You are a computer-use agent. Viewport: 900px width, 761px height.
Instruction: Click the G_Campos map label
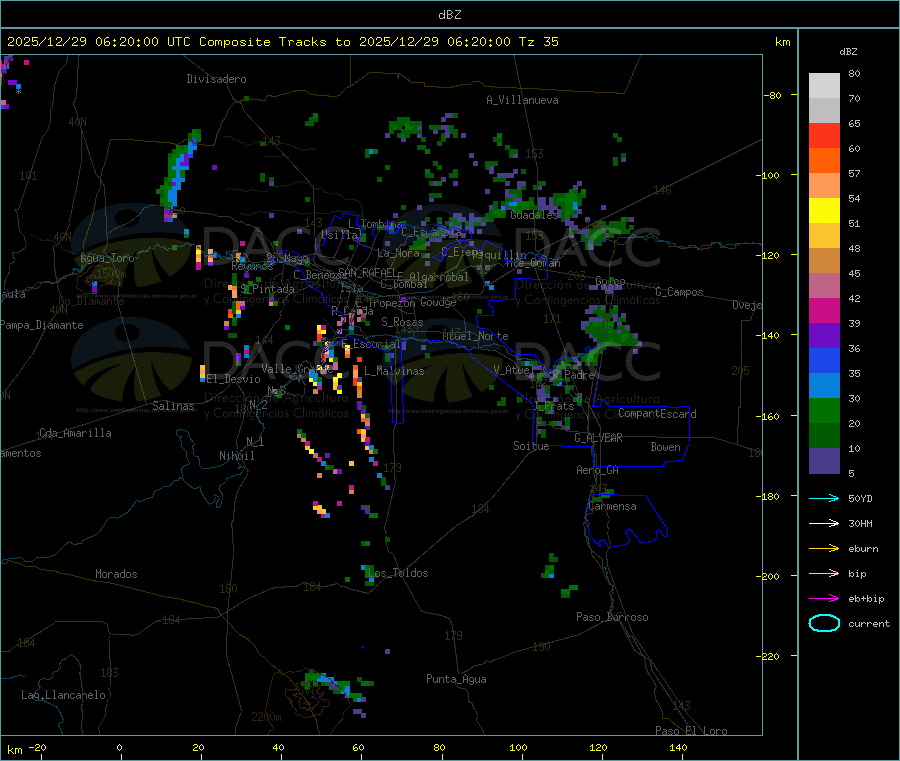(x=680, y=292)
